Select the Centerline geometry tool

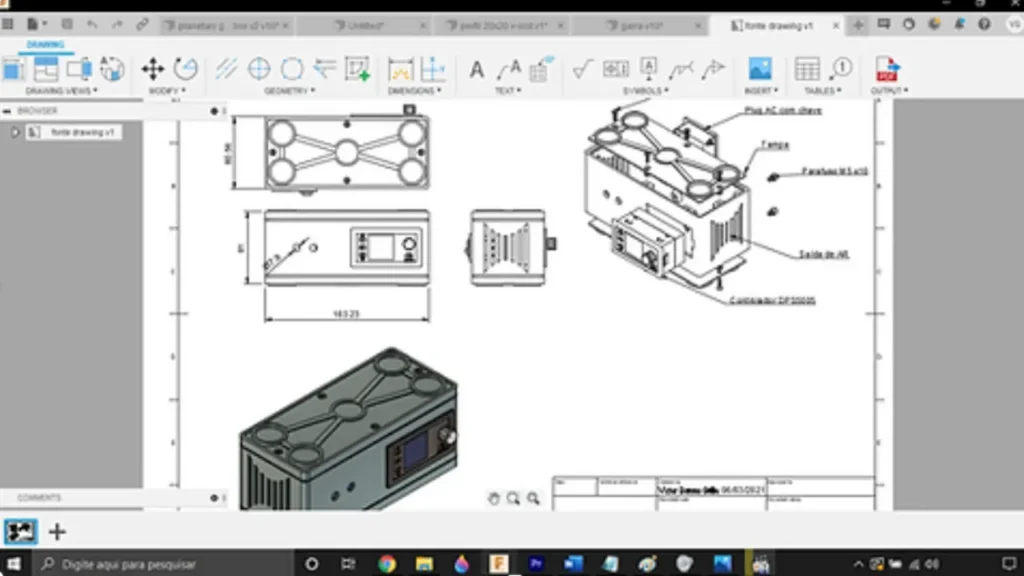pos(227,68)
